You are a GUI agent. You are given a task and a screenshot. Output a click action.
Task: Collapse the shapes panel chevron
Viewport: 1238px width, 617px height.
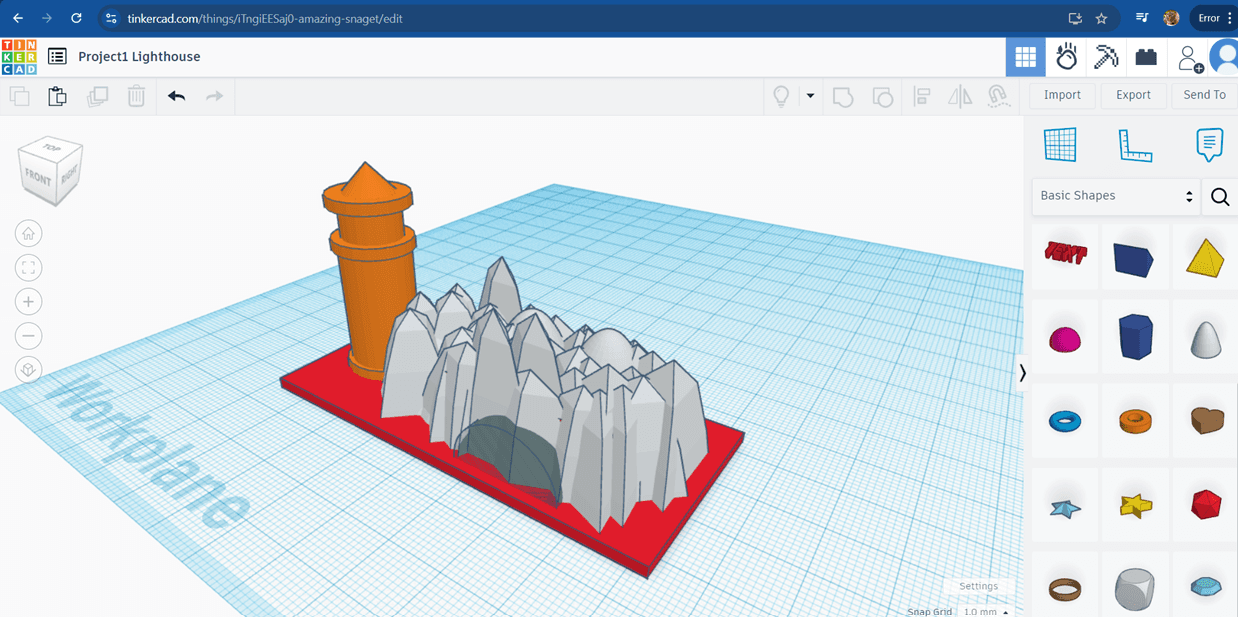pos(1022,373)
